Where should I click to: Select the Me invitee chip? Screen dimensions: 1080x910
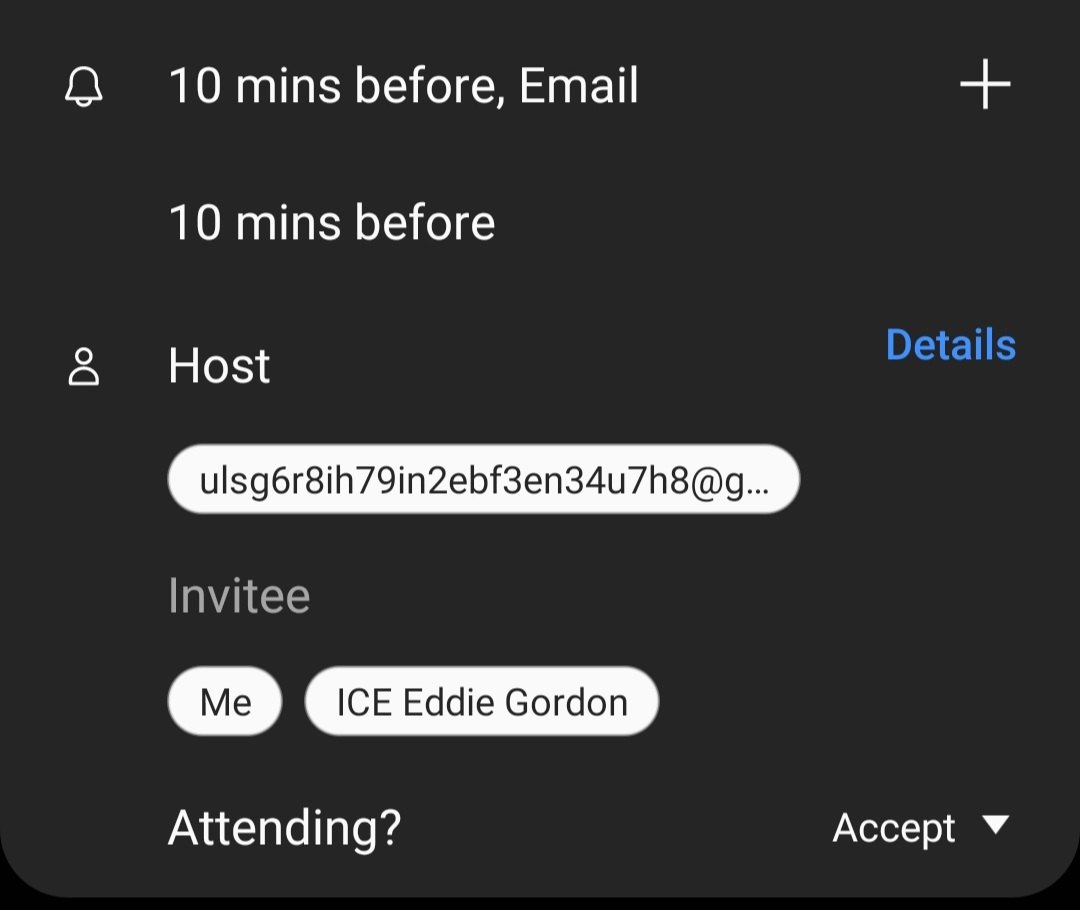click(224, 701)
